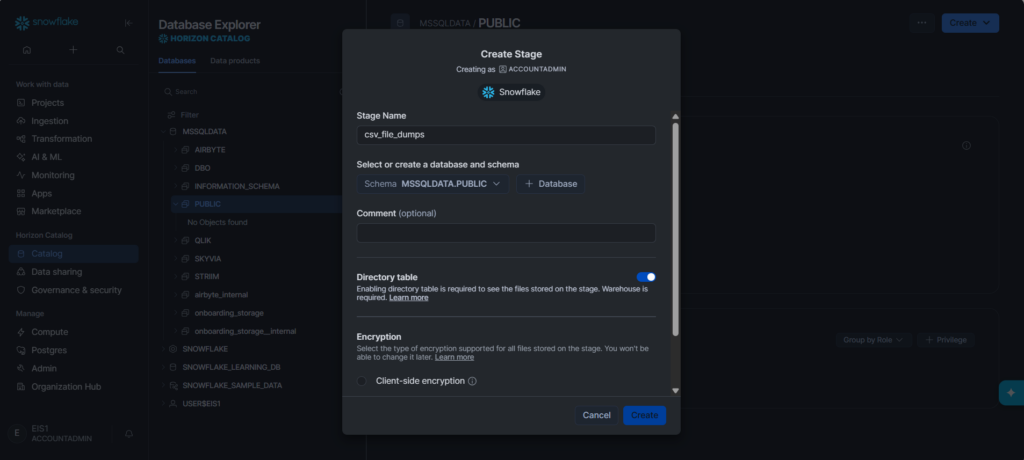Click the dialog vertical scrollbar thumb

pyautogui.click(x=675, y=229)
